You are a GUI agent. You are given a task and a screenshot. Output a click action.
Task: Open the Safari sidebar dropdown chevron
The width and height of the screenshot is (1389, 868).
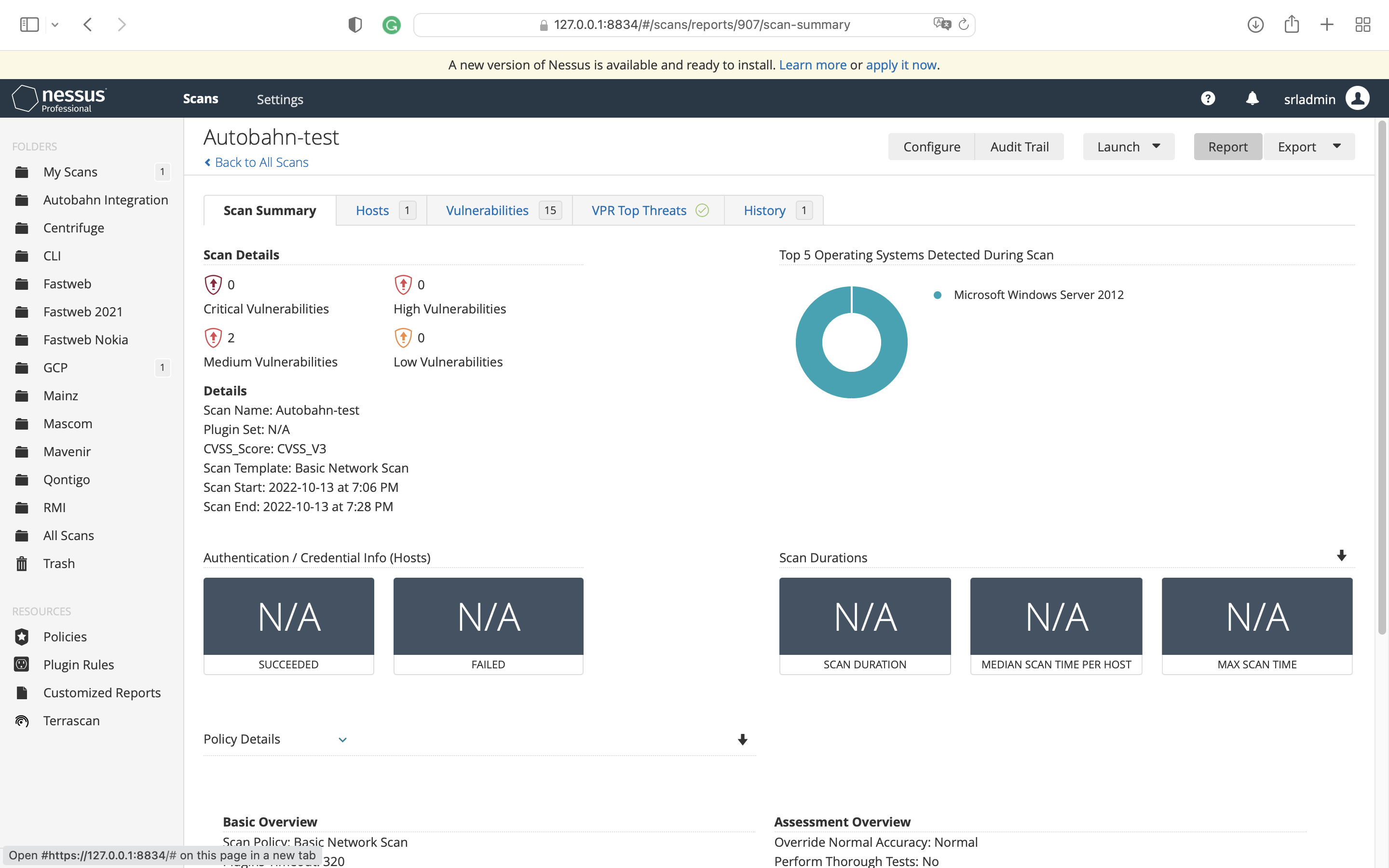click(55, 25)
